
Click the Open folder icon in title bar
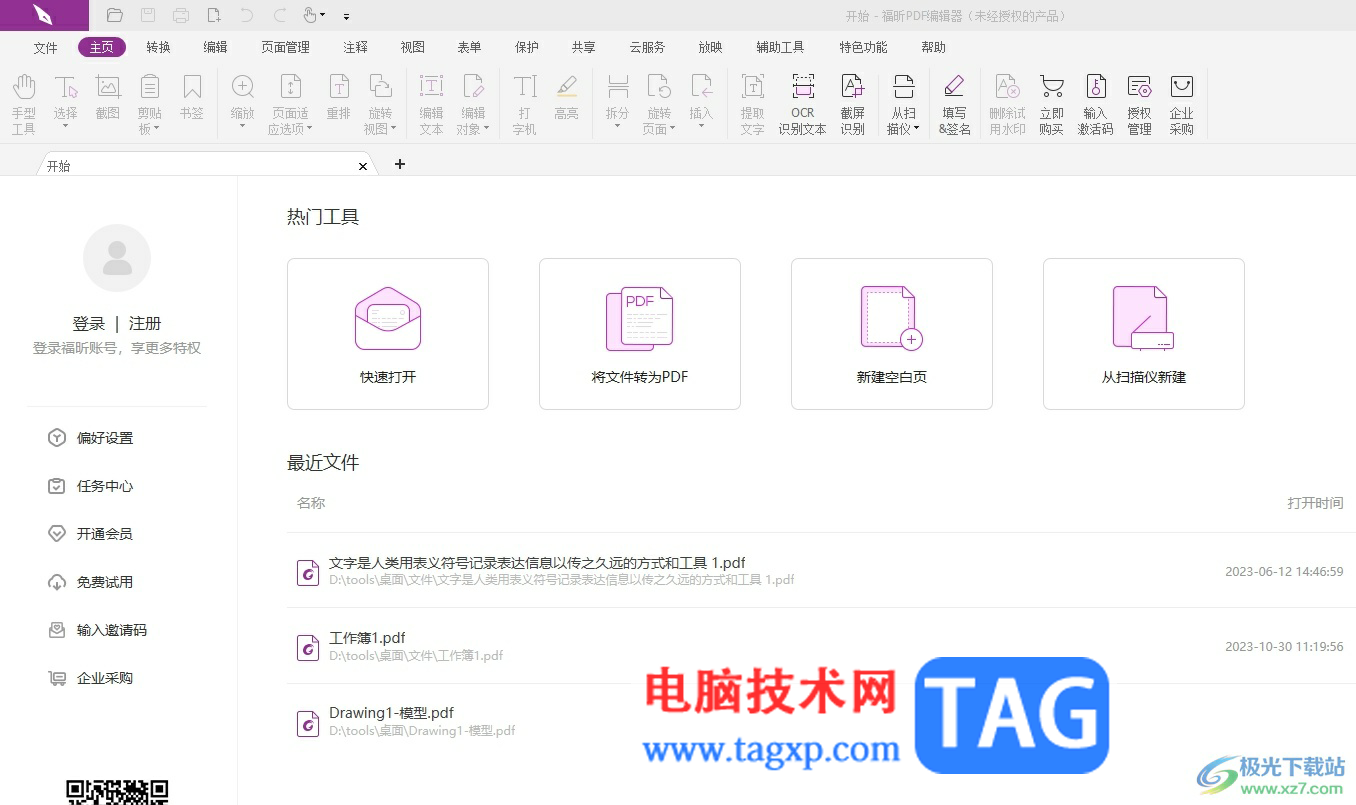pyautogui.click(x=115, y=15)
